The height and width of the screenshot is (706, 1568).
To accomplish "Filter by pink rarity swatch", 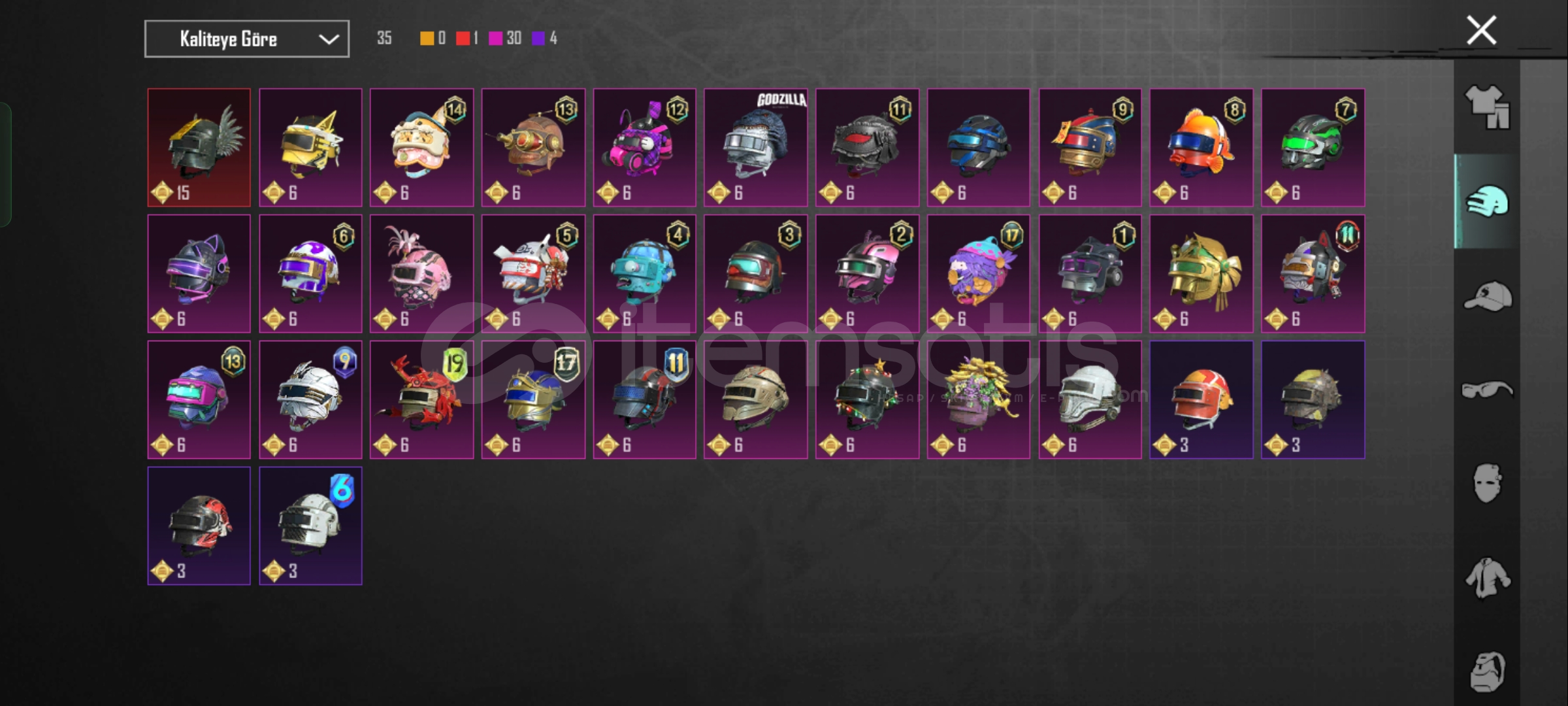I will [496, 39].
